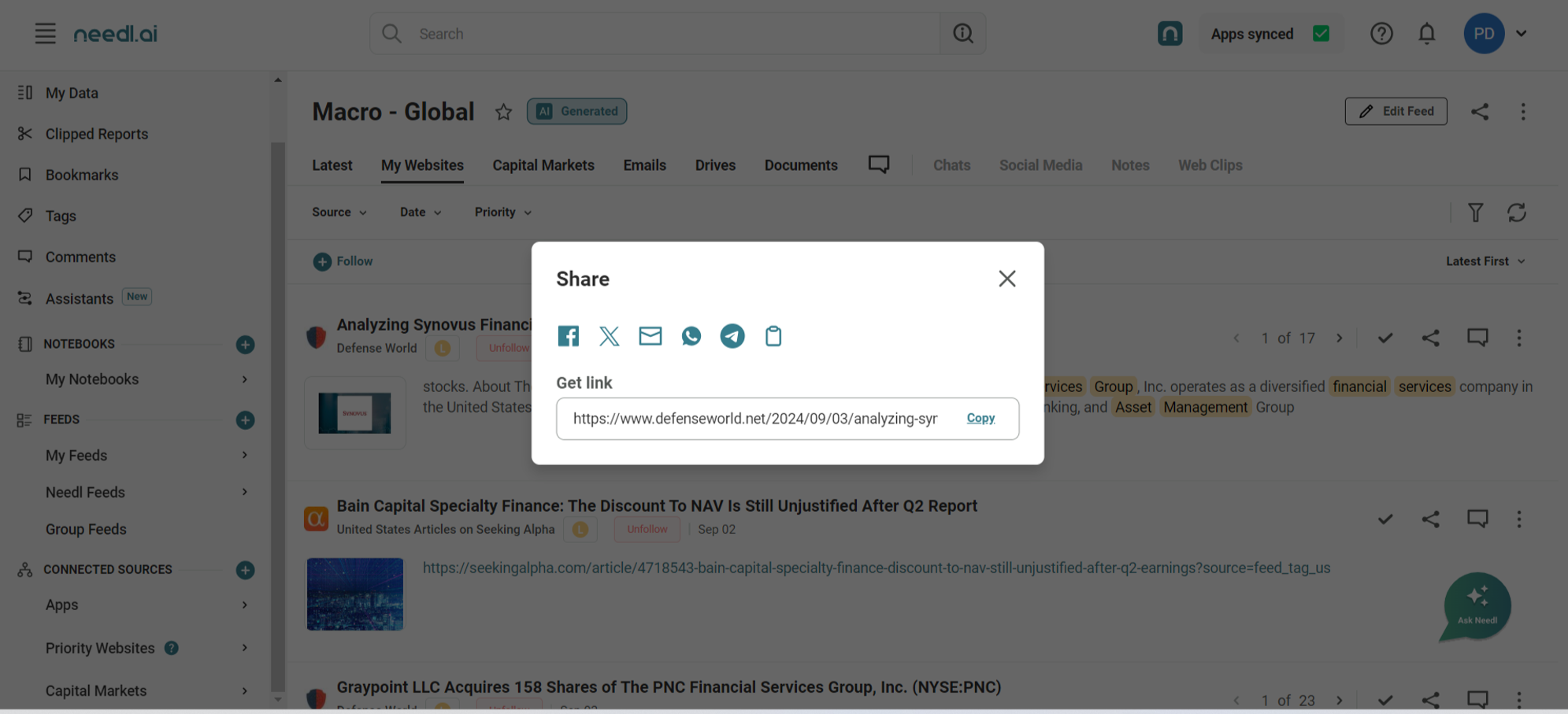Switch to Emails tab
1568x714 pixels.
point(644,165)
